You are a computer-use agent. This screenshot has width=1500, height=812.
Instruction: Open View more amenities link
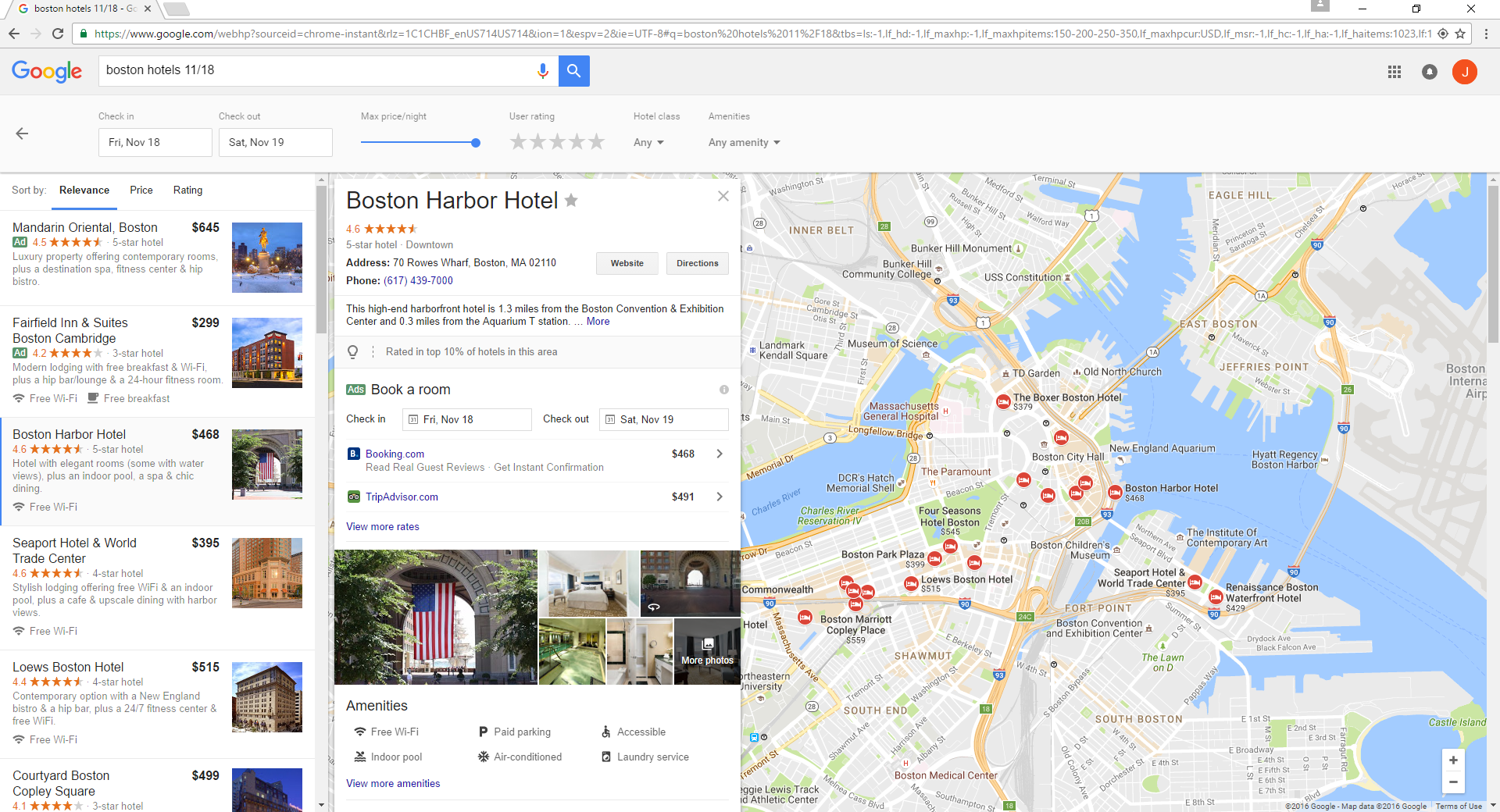(x=393, y=783)
